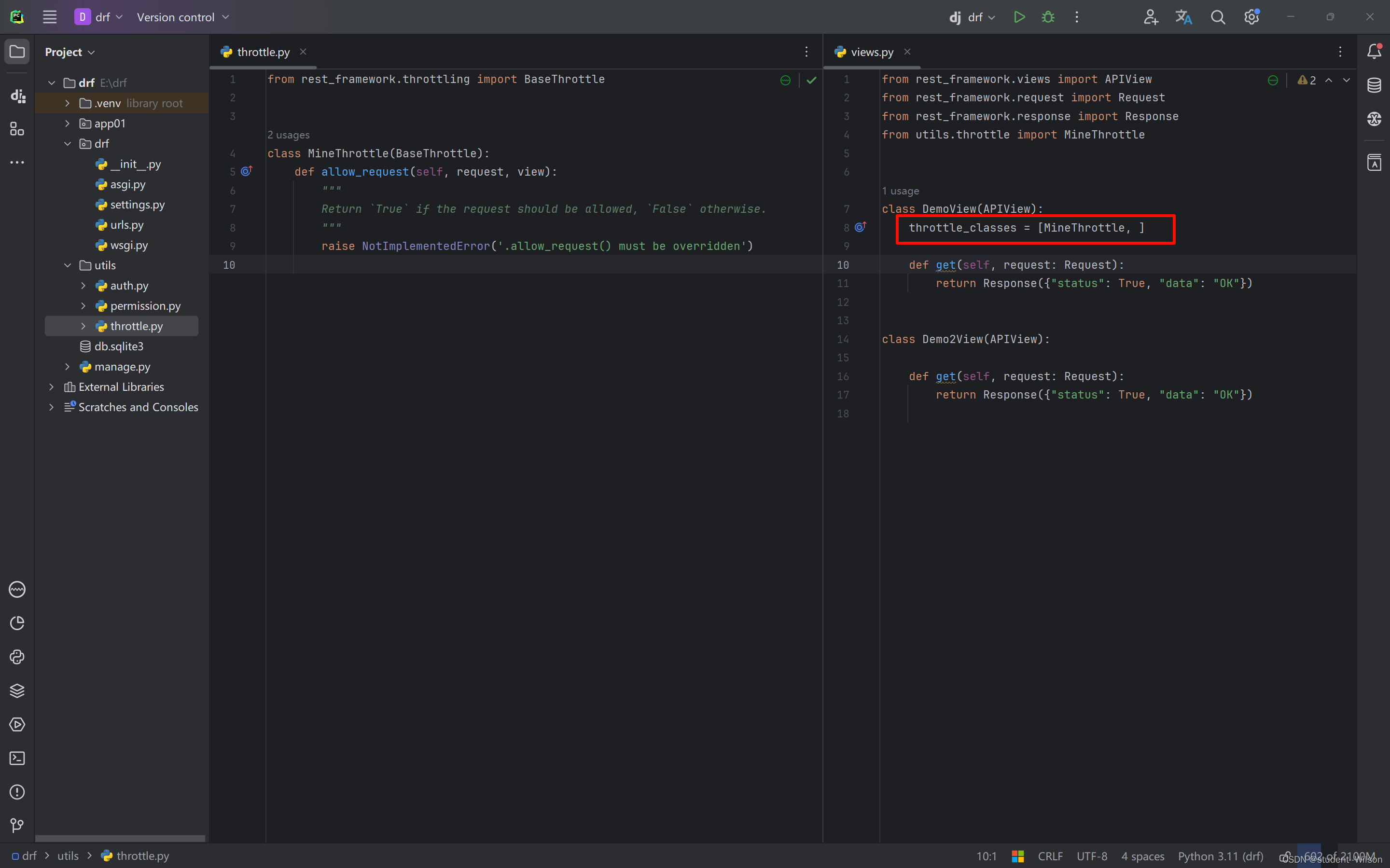The width and height of the screenshot is (1390, 868).
Task: Click the override gutter icon at allow_request
Action: tap(246, 171)
